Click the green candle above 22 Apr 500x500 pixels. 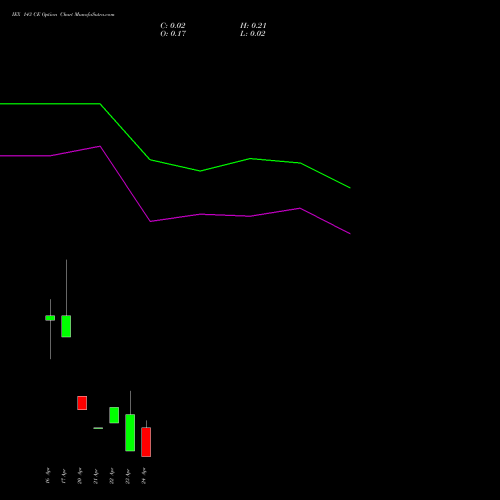[114, 415]
